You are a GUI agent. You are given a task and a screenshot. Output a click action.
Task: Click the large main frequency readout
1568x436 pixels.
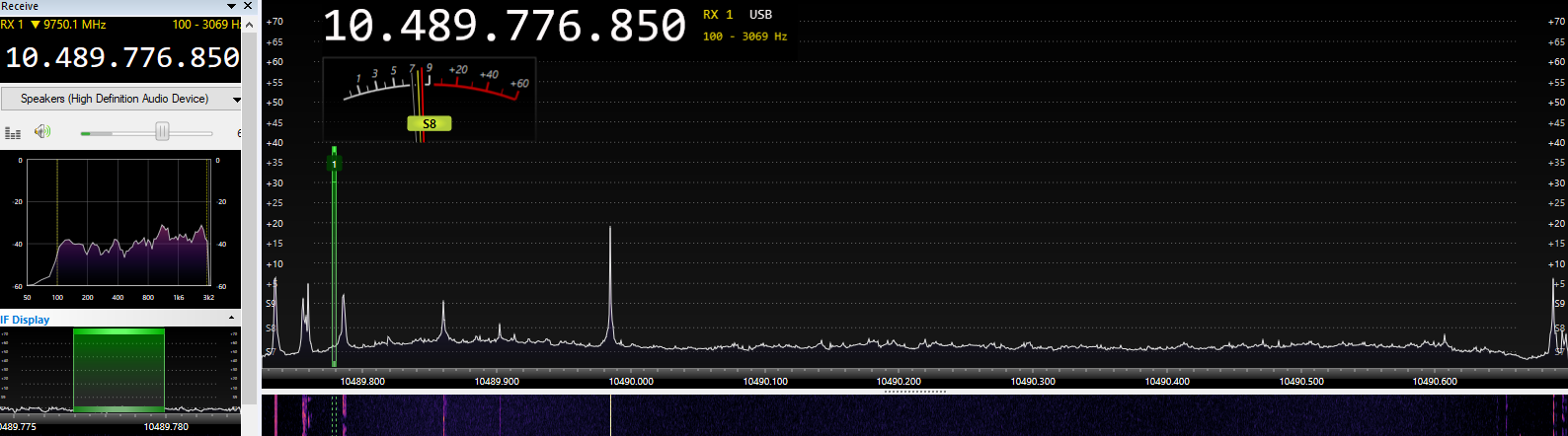(504, 27)
